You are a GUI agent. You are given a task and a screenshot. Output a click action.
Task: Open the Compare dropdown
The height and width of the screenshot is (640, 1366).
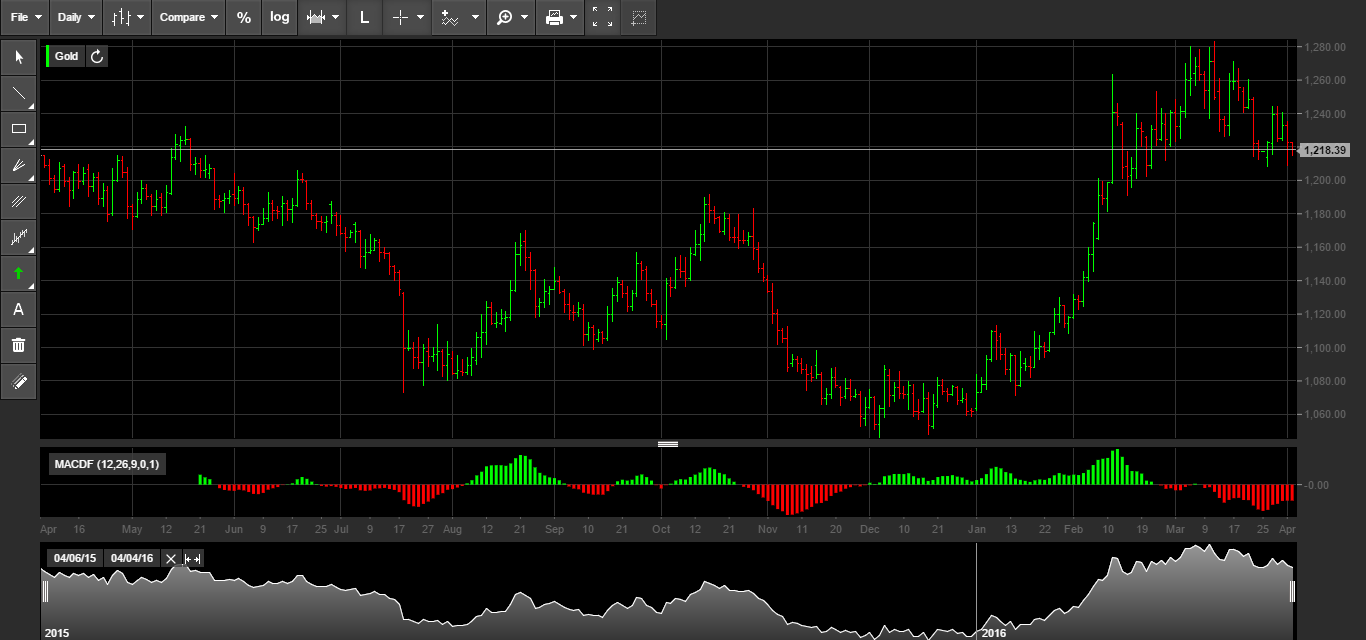coord(189,17)
